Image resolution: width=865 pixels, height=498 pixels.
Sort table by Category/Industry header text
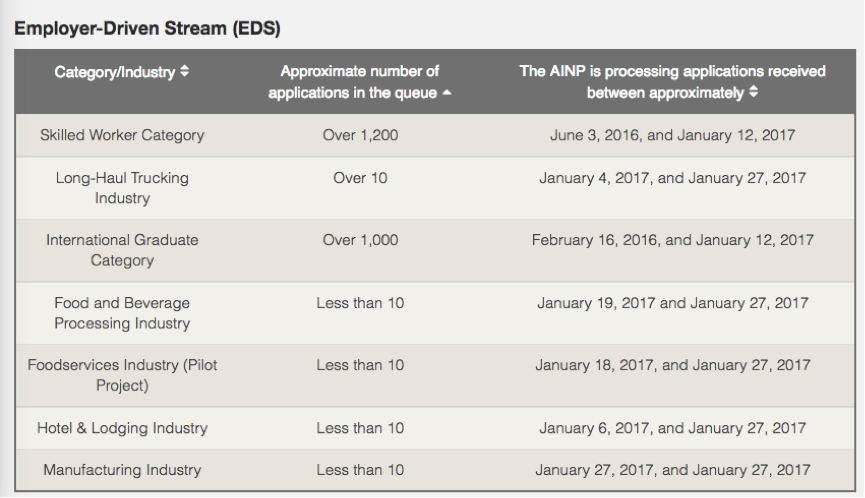[114, 72]
